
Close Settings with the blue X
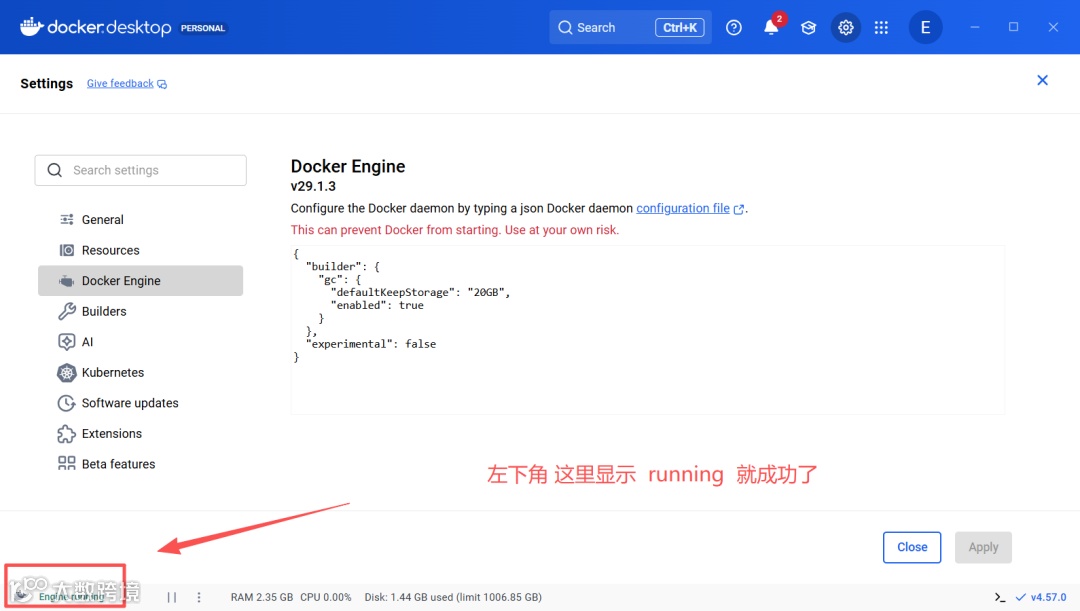tap(1042, 80)
